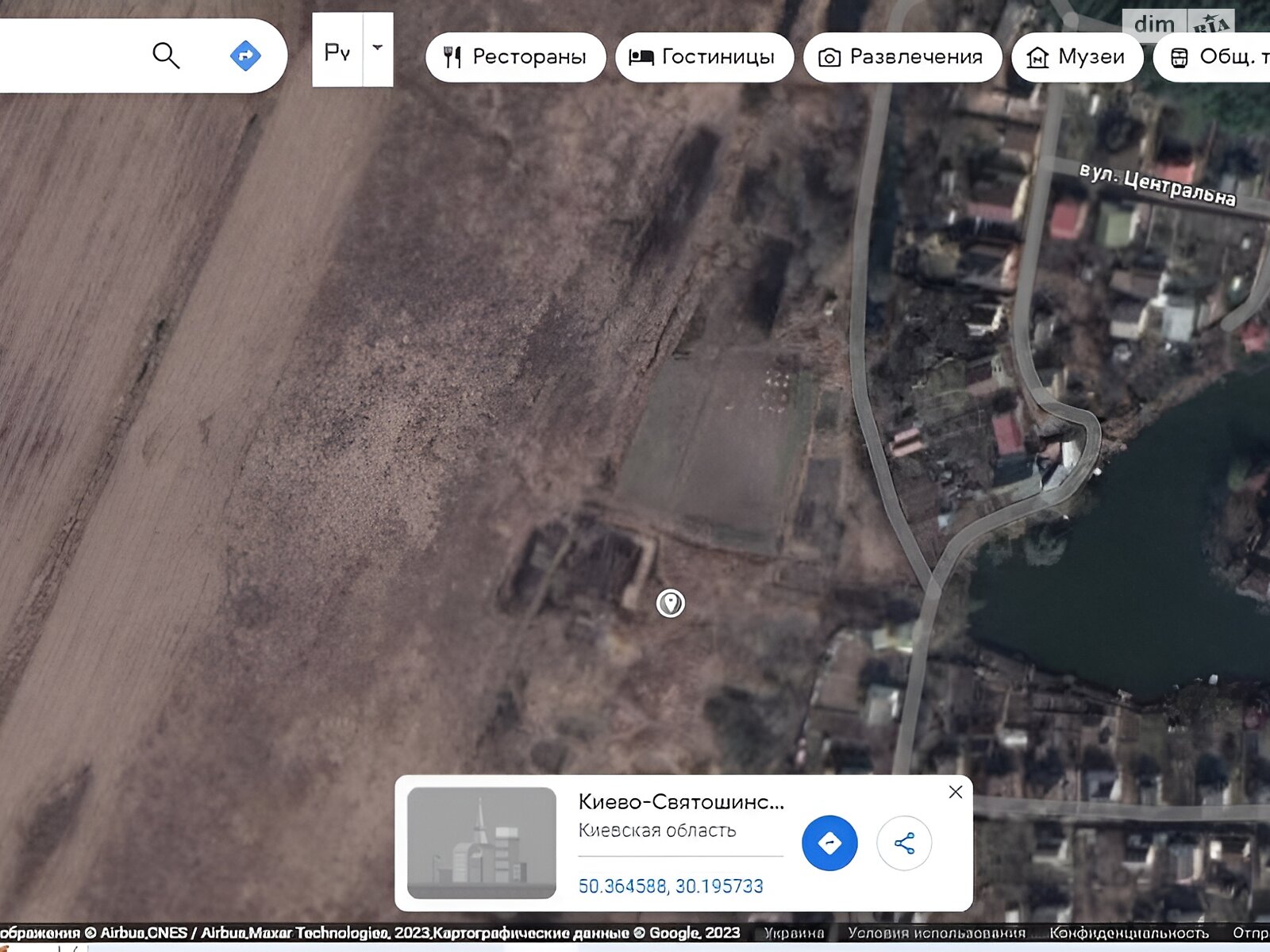The width and height of the screenshot is (1270, 952).
Task: Filter map by Рестораны
Action: click(x=516, y=57)
